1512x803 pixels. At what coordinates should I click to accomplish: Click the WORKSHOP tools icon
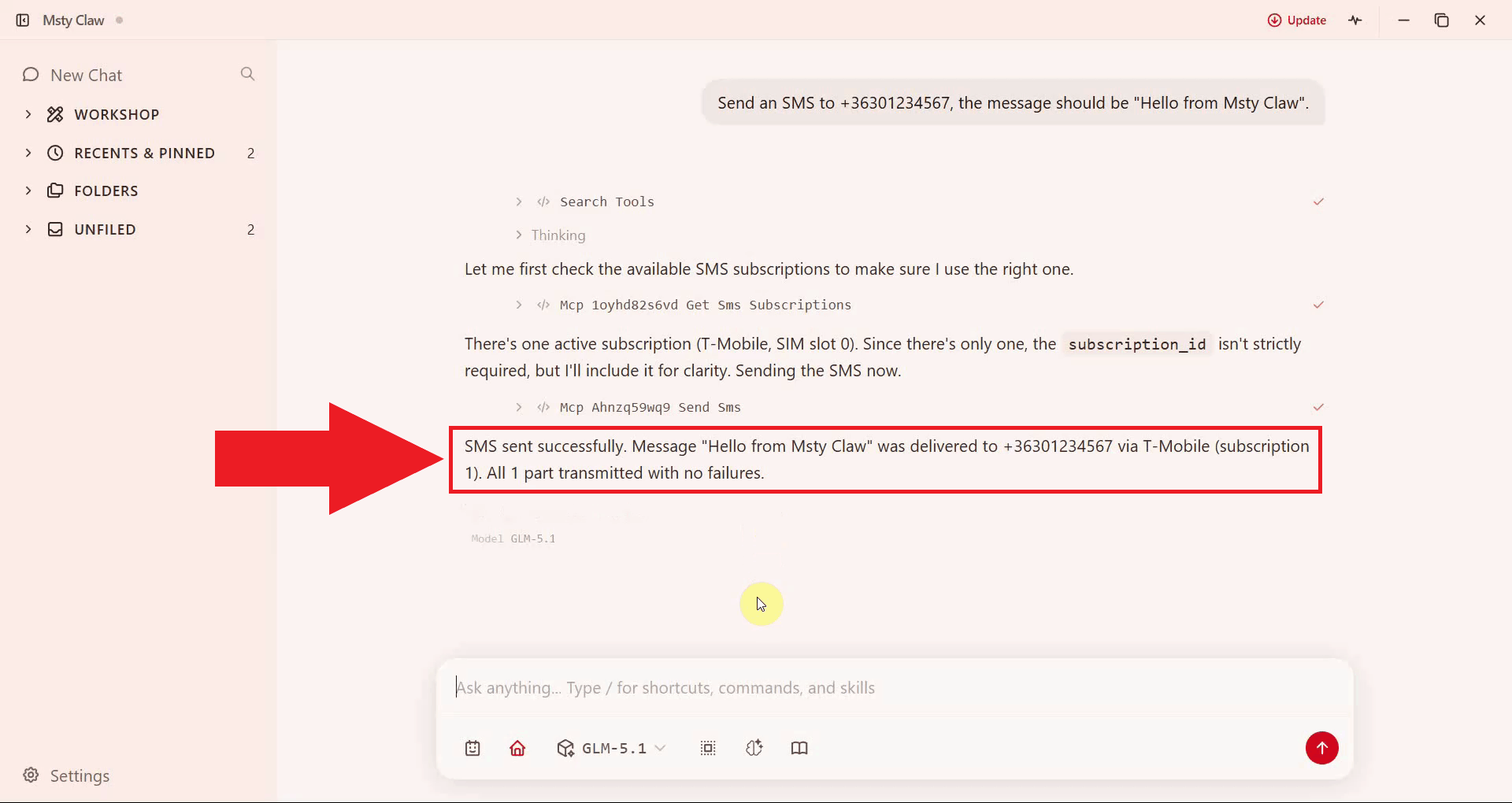click(55, 114)
